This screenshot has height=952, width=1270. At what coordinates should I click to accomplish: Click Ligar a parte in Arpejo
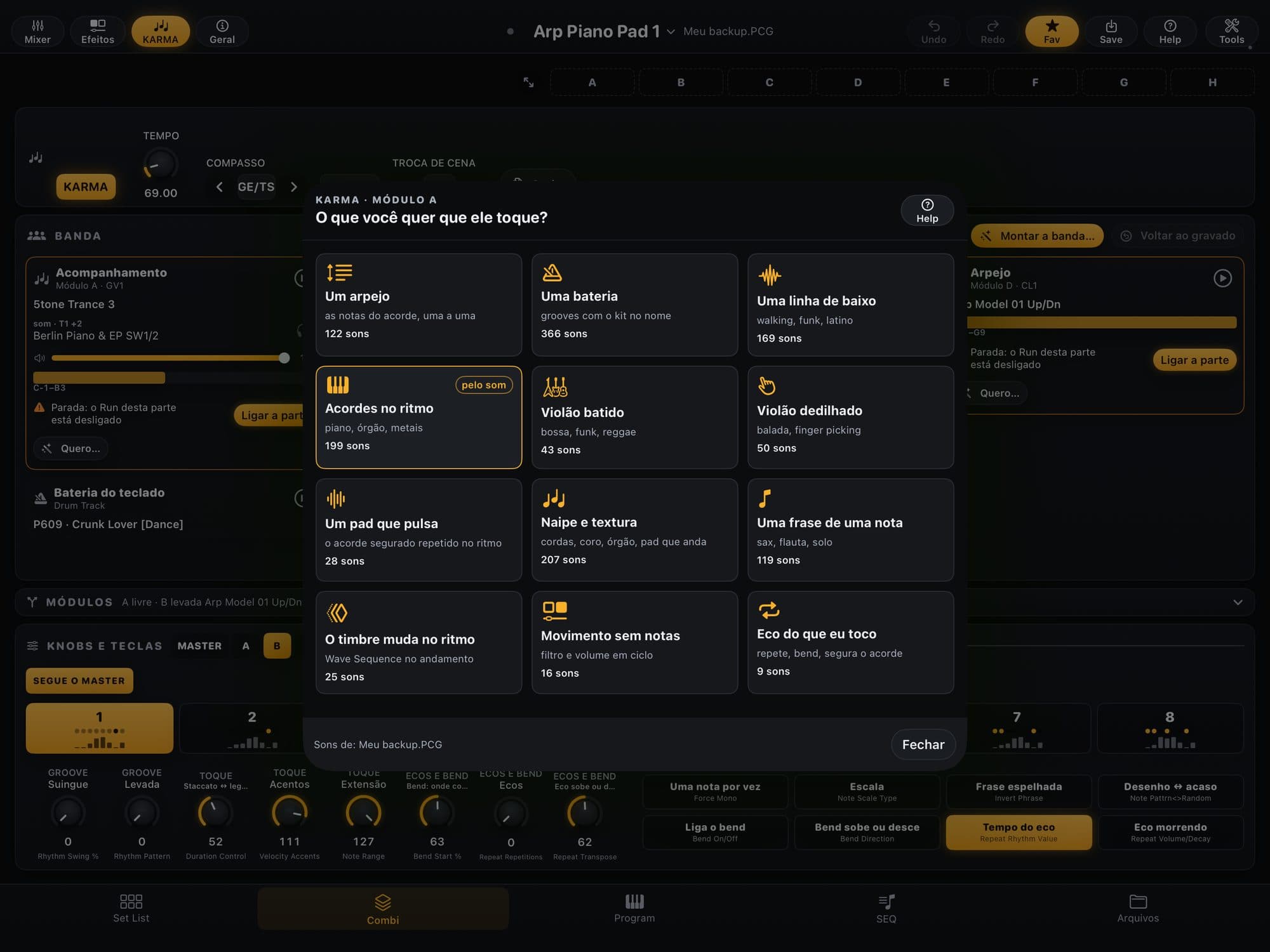1194,360
